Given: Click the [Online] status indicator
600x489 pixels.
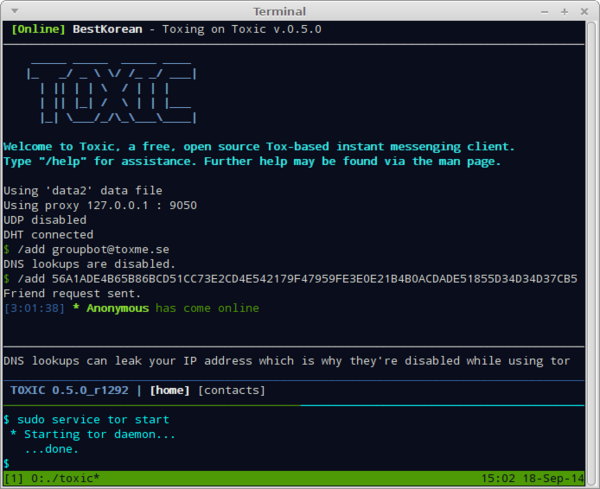Looking at the screenshot, I should click(38, 29).
